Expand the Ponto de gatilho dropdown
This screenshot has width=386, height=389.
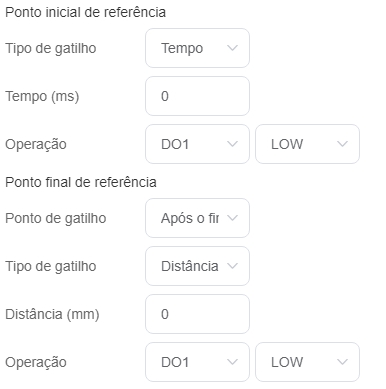coord(197,218)
